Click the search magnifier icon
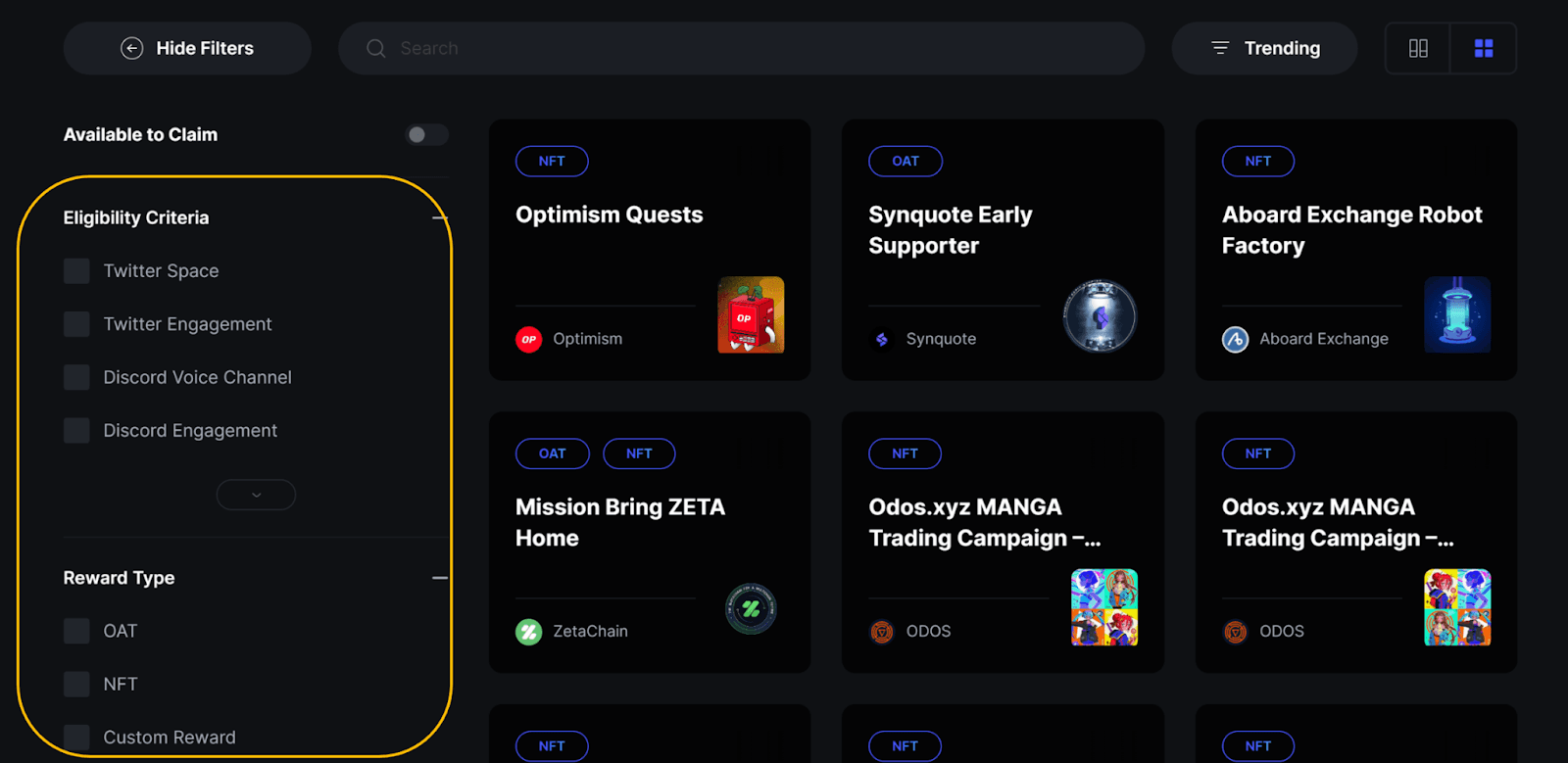Screen dimensions: 1568x763 coord(375,48)
